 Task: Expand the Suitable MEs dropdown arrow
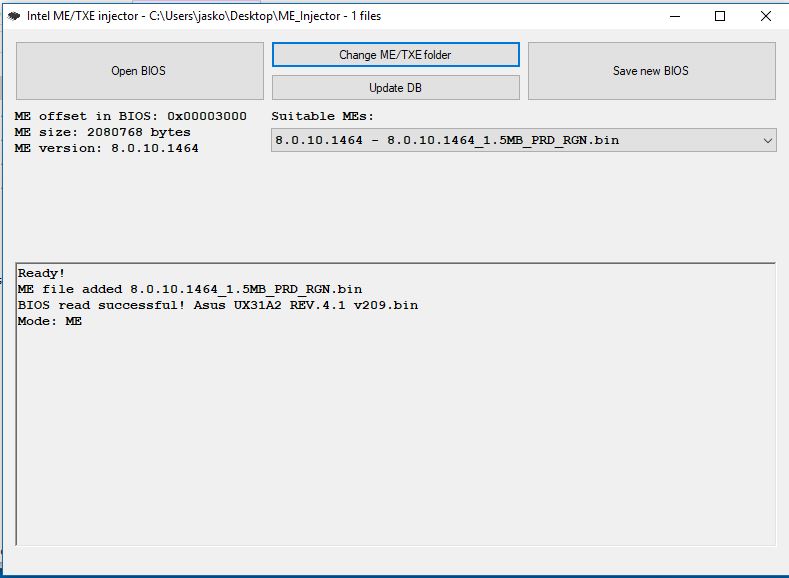[x=767, y=140]
